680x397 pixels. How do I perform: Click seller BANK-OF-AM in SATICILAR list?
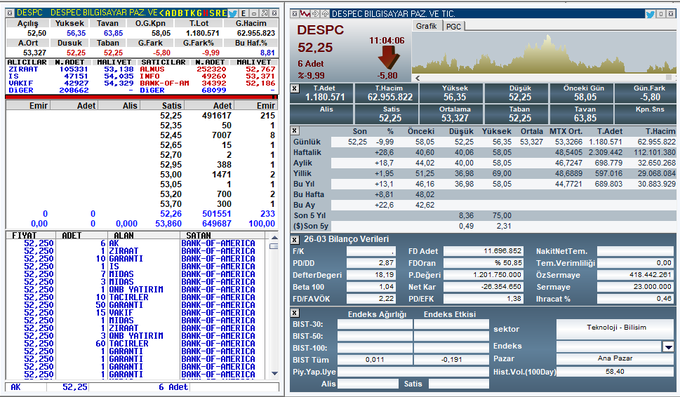(164, 83)
